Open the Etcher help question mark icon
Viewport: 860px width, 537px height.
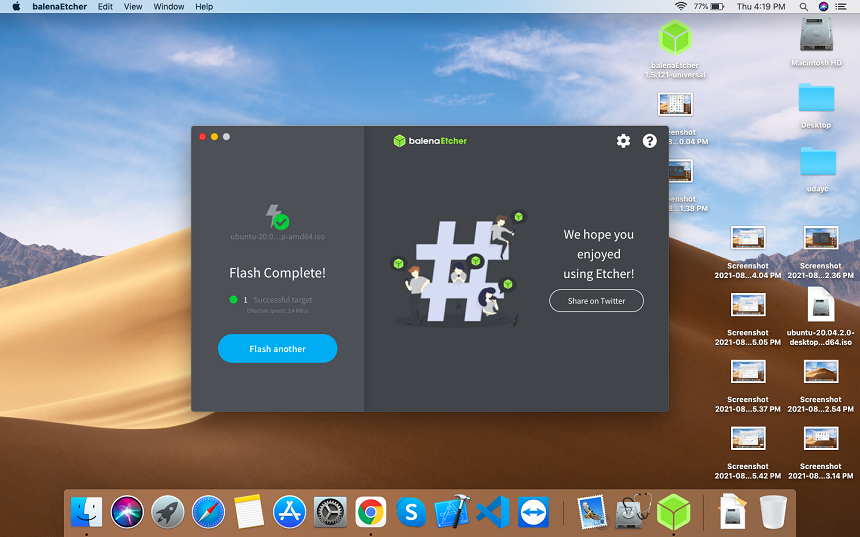point(649,141)
